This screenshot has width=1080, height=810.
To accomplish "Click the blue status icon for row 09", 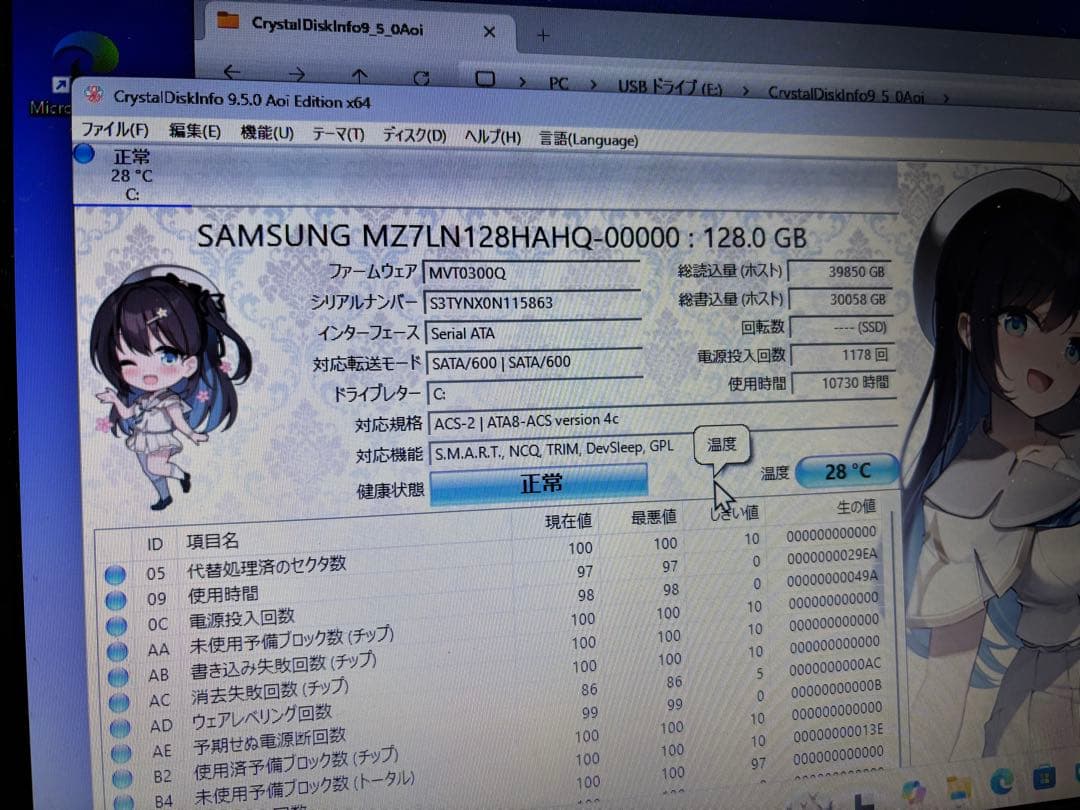I will point(116,600).
